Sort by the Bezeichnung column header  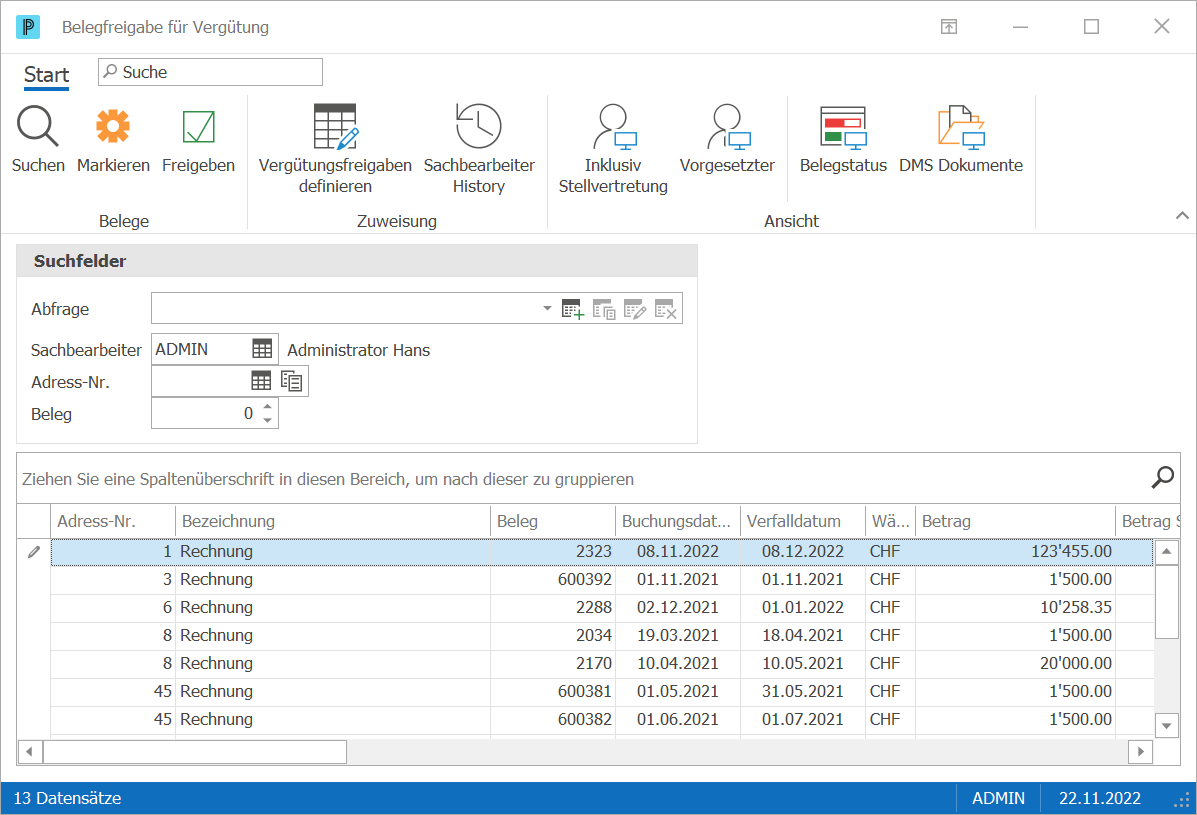tap(333, 521)
